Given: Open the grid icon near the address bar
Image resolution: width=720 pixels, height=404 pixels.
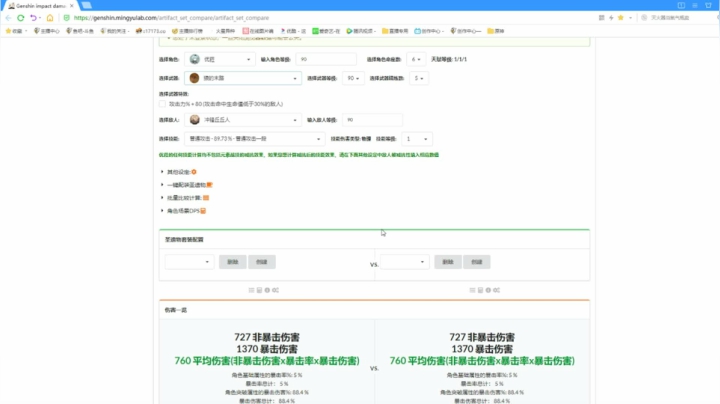Looking at the screenshot, I should (x=602, y=17).
